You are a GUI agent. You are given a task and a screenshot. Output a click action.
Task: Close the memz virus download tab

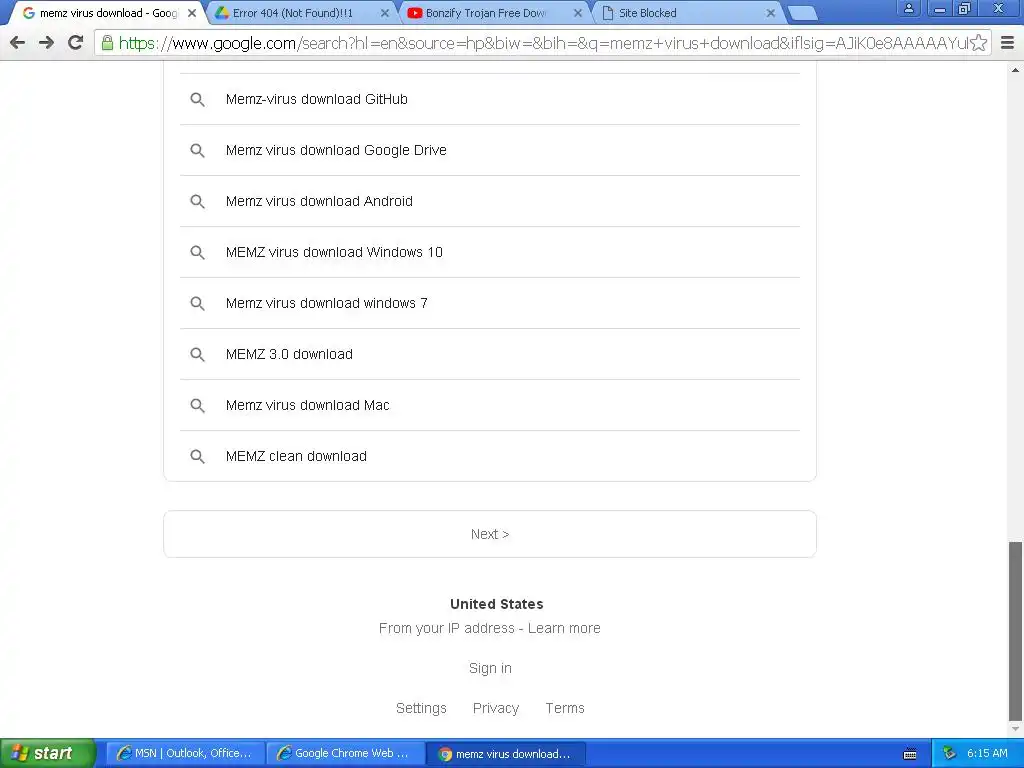point(192,13)
